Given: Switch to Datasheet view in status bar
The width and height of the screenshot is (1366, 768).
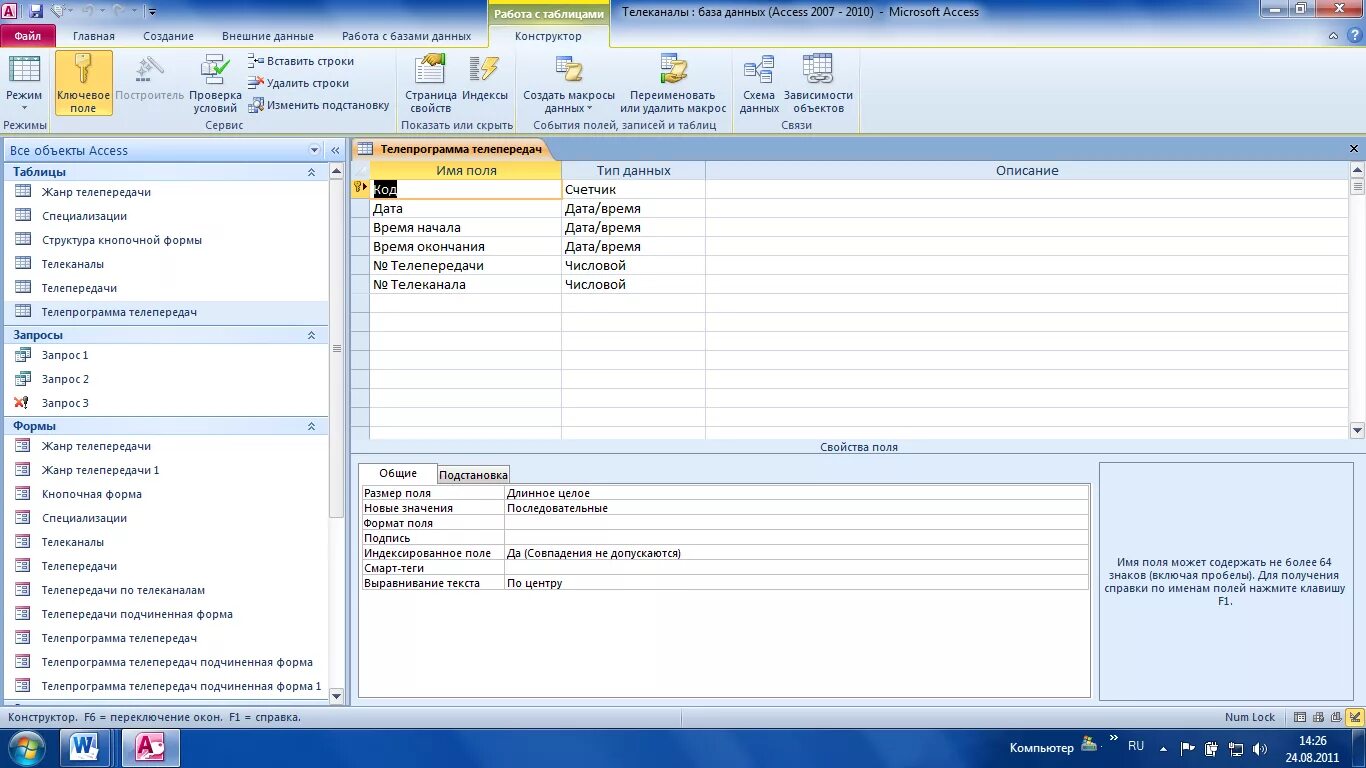Looking at the screenshot, I should [1300, 717].
